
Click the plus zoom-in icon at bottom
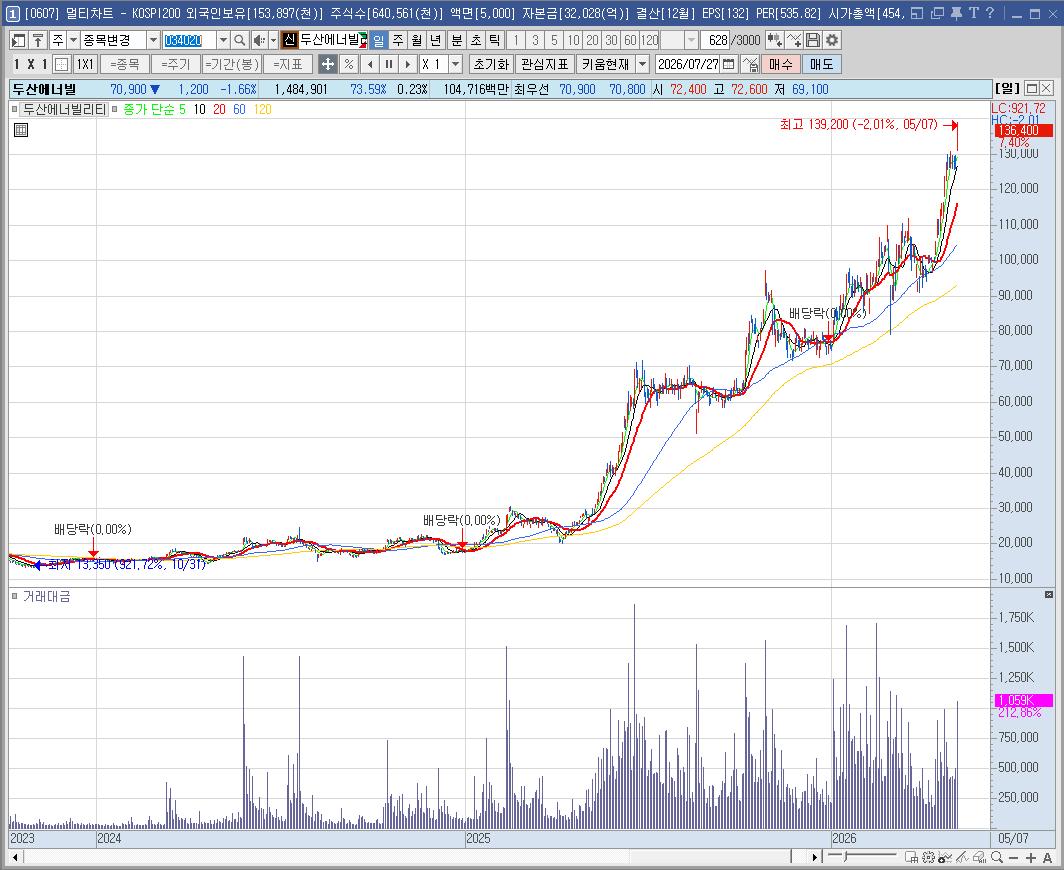pyautogui.click(x=1031, y=858)
